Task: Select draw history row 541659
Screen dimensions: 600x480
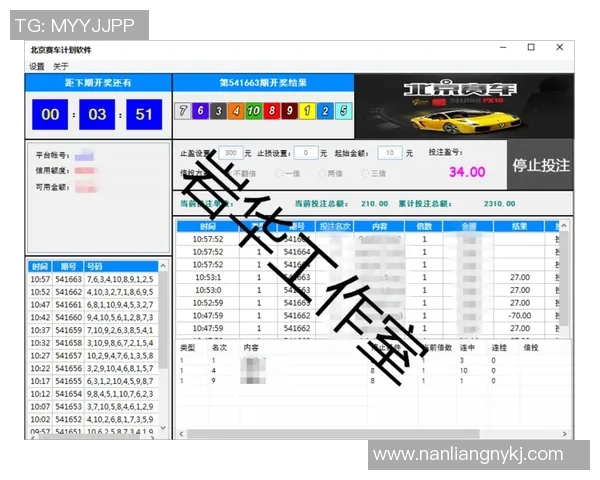Action: [93, 330]
